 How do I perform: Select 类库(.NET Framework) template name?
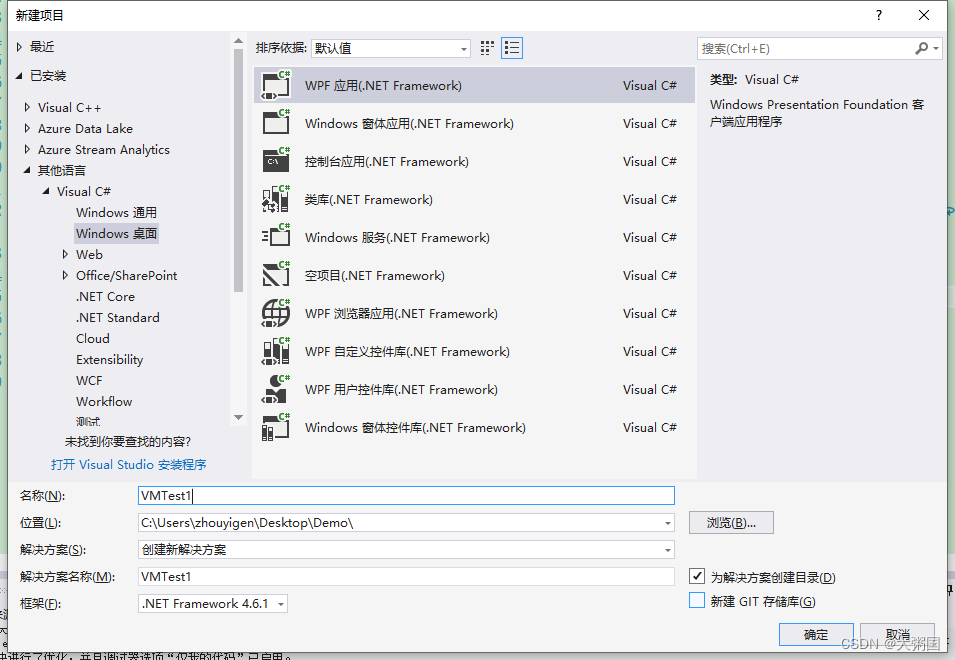368,200
